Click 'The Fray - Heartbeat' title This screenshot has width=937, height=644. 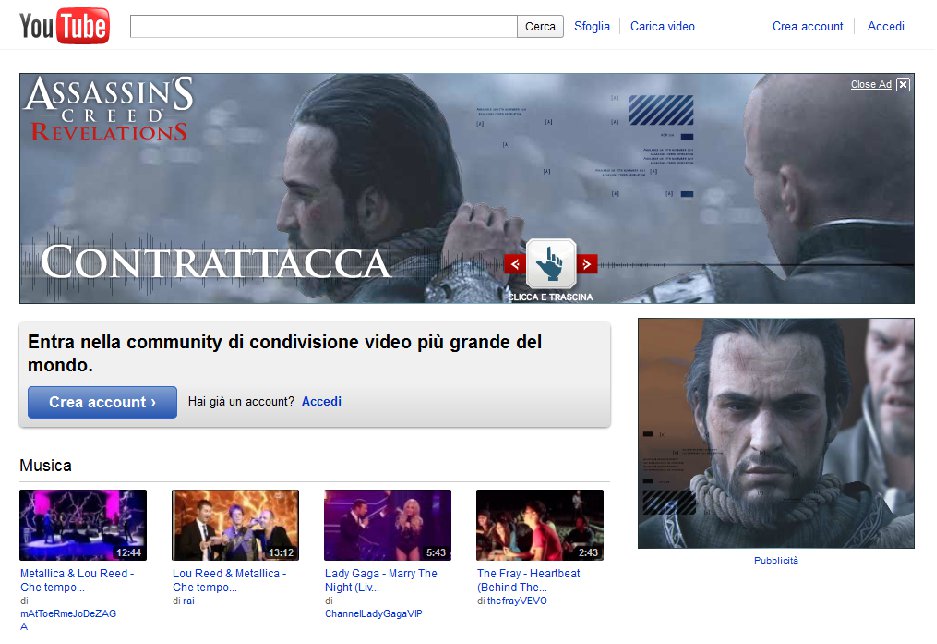click(x=528, y=580)
